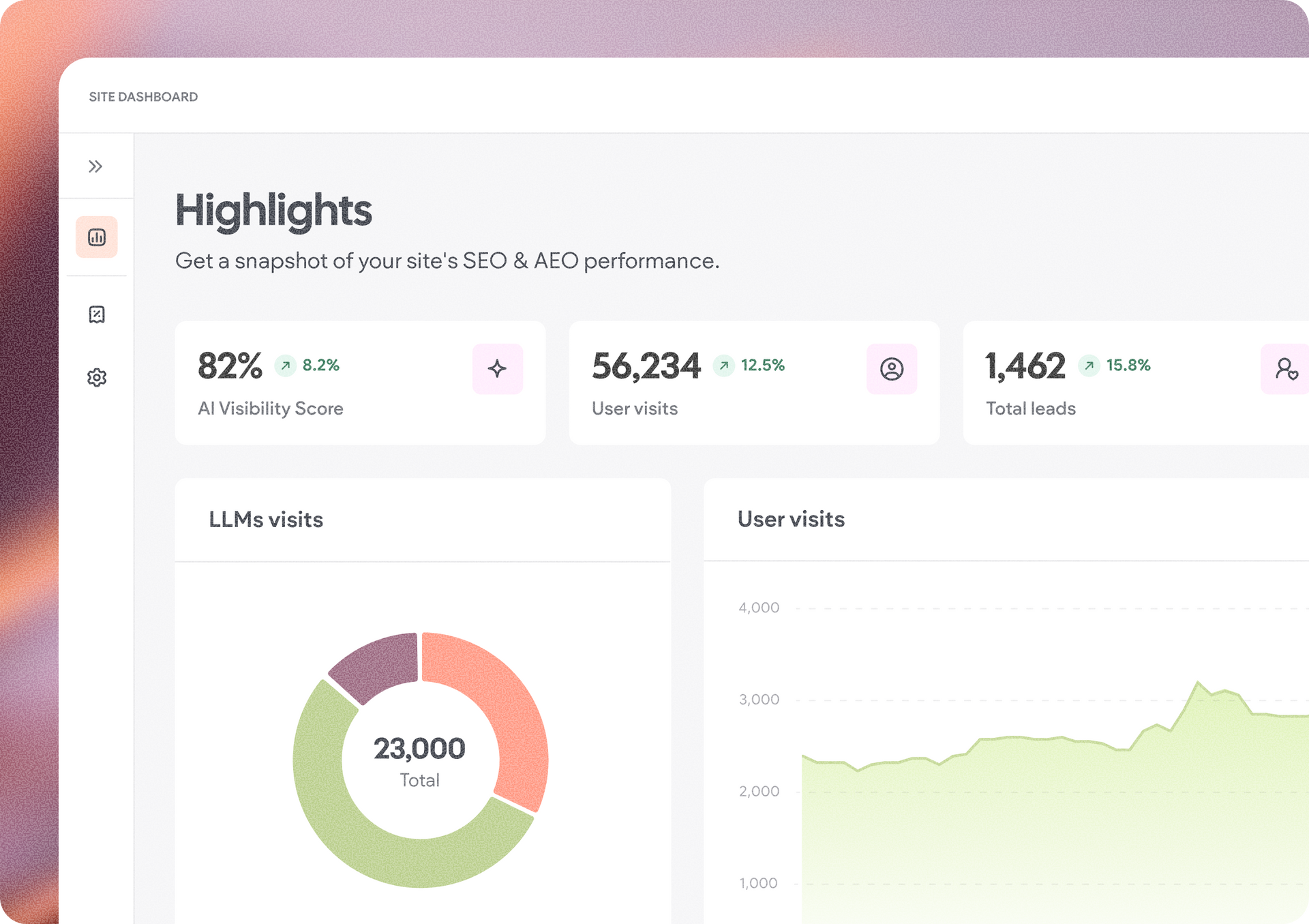
Task: Click the AI Visibility Score label
Action: [271, 408]
